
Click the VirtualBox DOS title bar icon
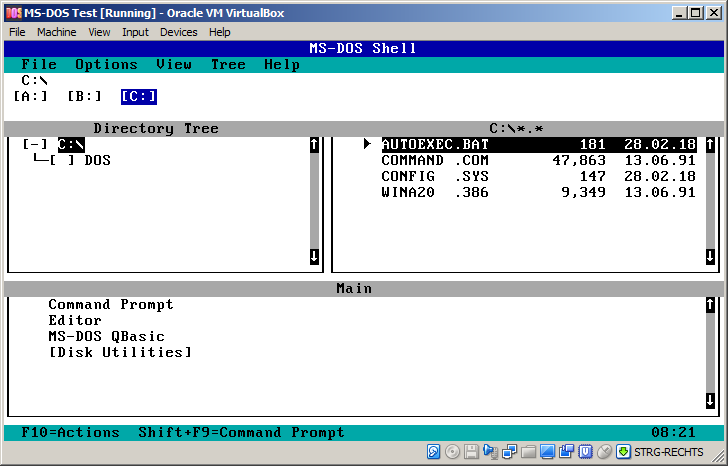pos(14,13)
